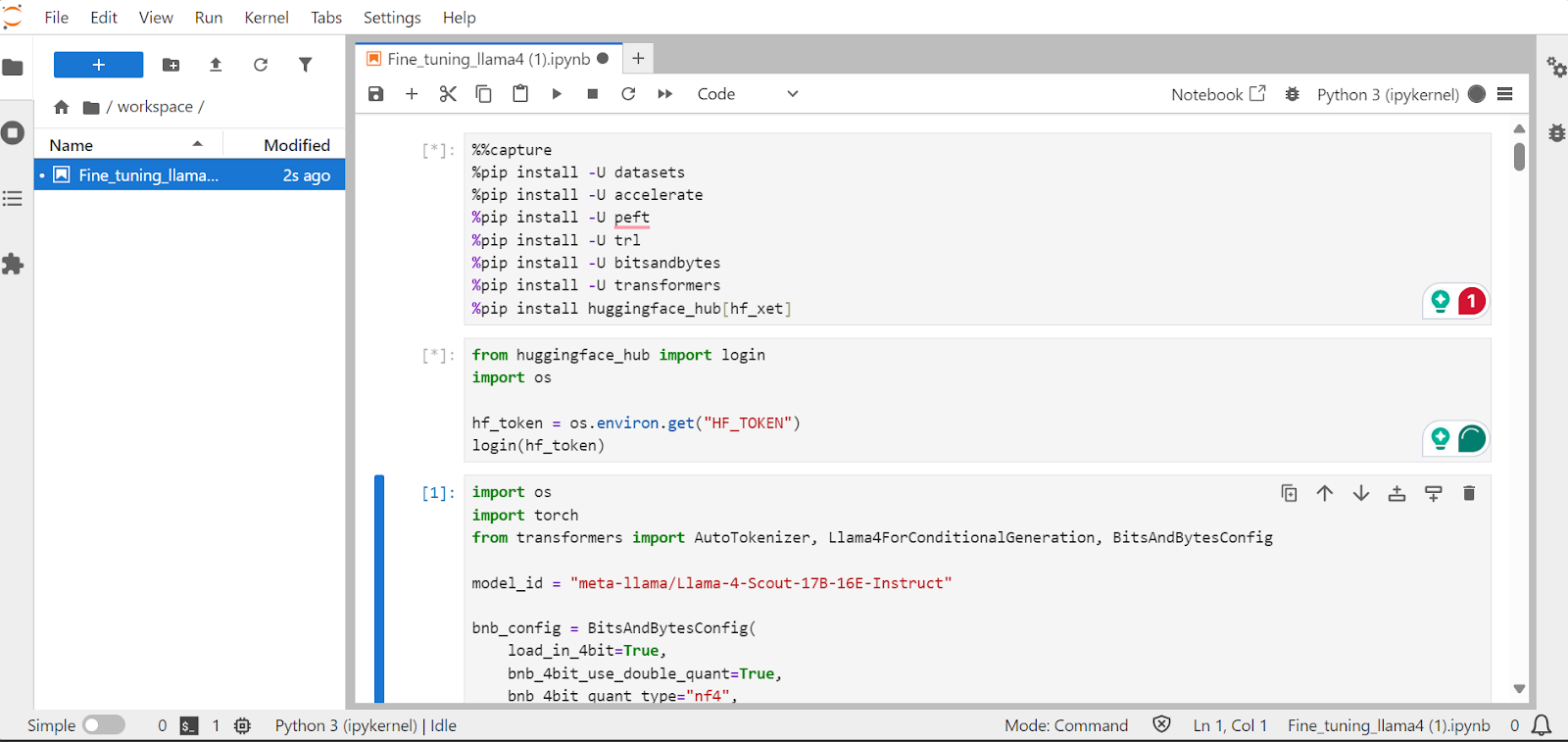Image resolution: width=1568 pixels, height=742 pixels.
Task: Click the blue new launcher button
Action: pos(98,65)
